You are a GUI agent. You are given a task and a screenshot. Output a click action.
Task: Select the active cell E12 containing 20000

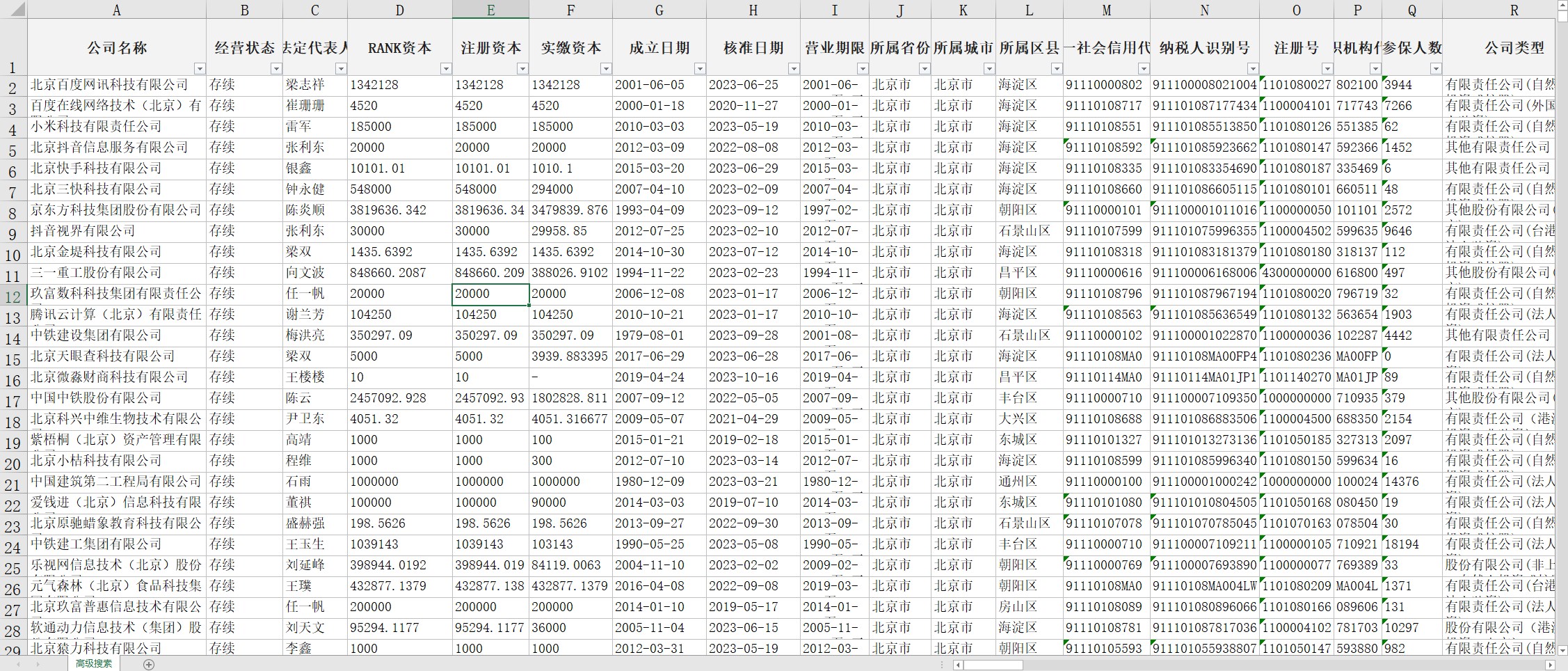(x=490, y=294)
